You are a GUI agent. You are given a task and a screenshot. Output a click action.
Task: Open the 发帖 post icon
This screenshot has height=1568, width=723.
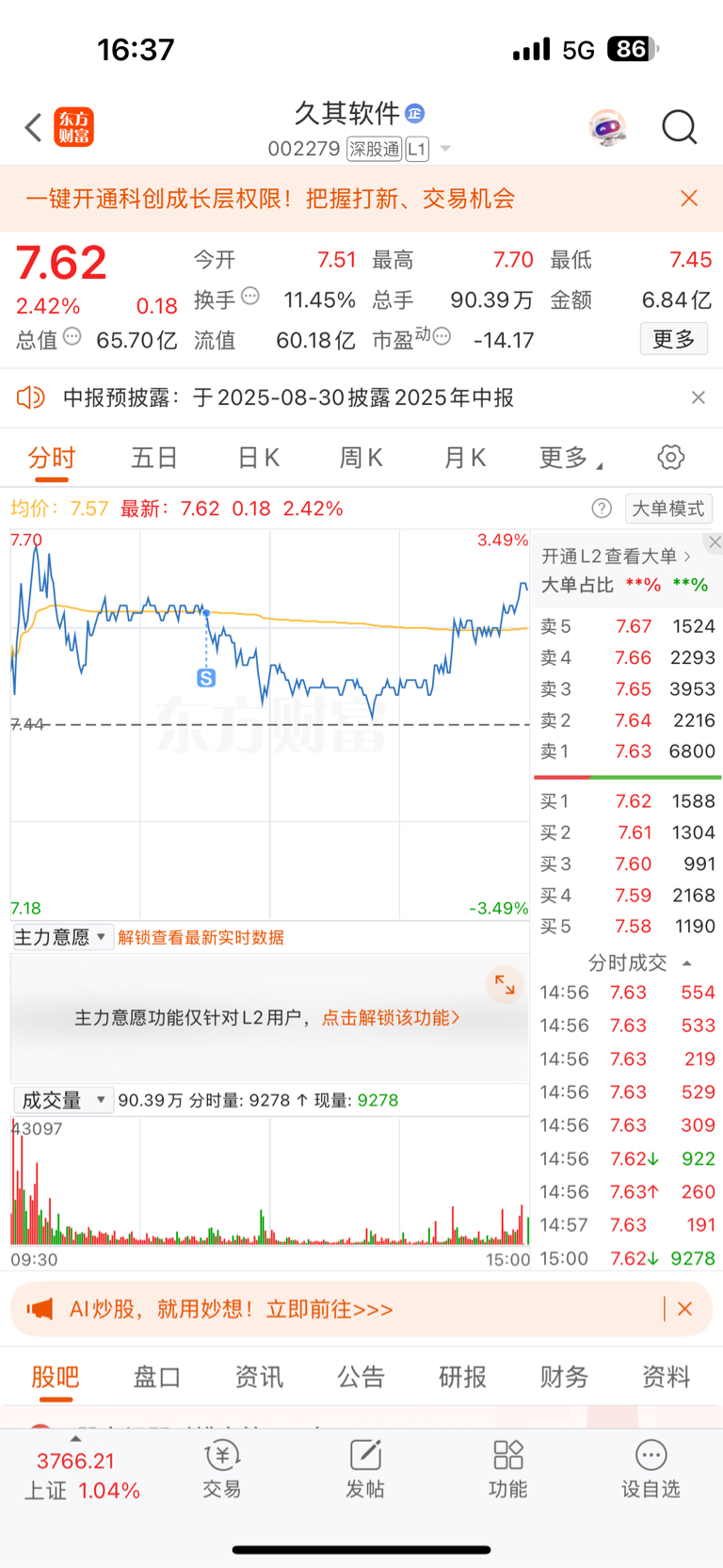click(365, 1469)
